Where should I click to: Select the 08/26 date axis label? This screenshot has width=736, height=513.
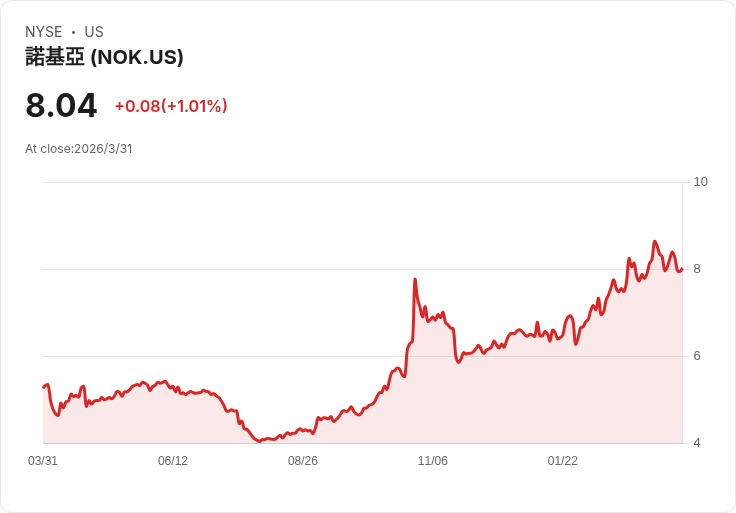pyautogui.click(x=303, y=461)
